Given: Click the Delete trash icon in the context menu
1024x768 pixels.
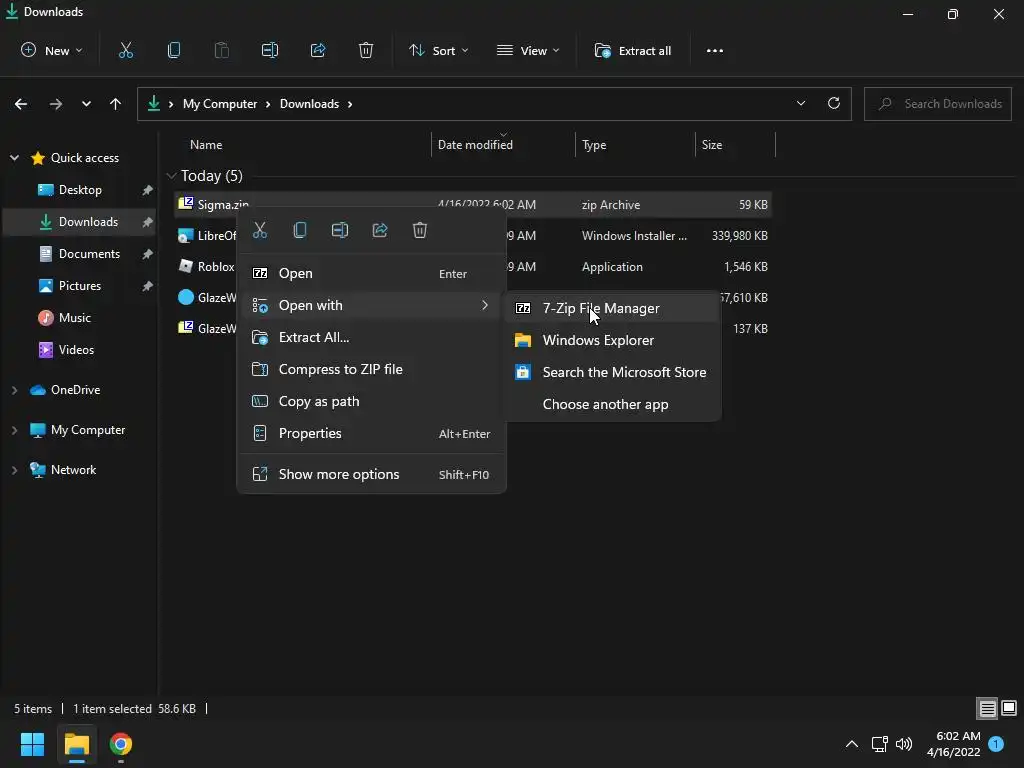Looking at the screenshot, I should coord(420,230).
